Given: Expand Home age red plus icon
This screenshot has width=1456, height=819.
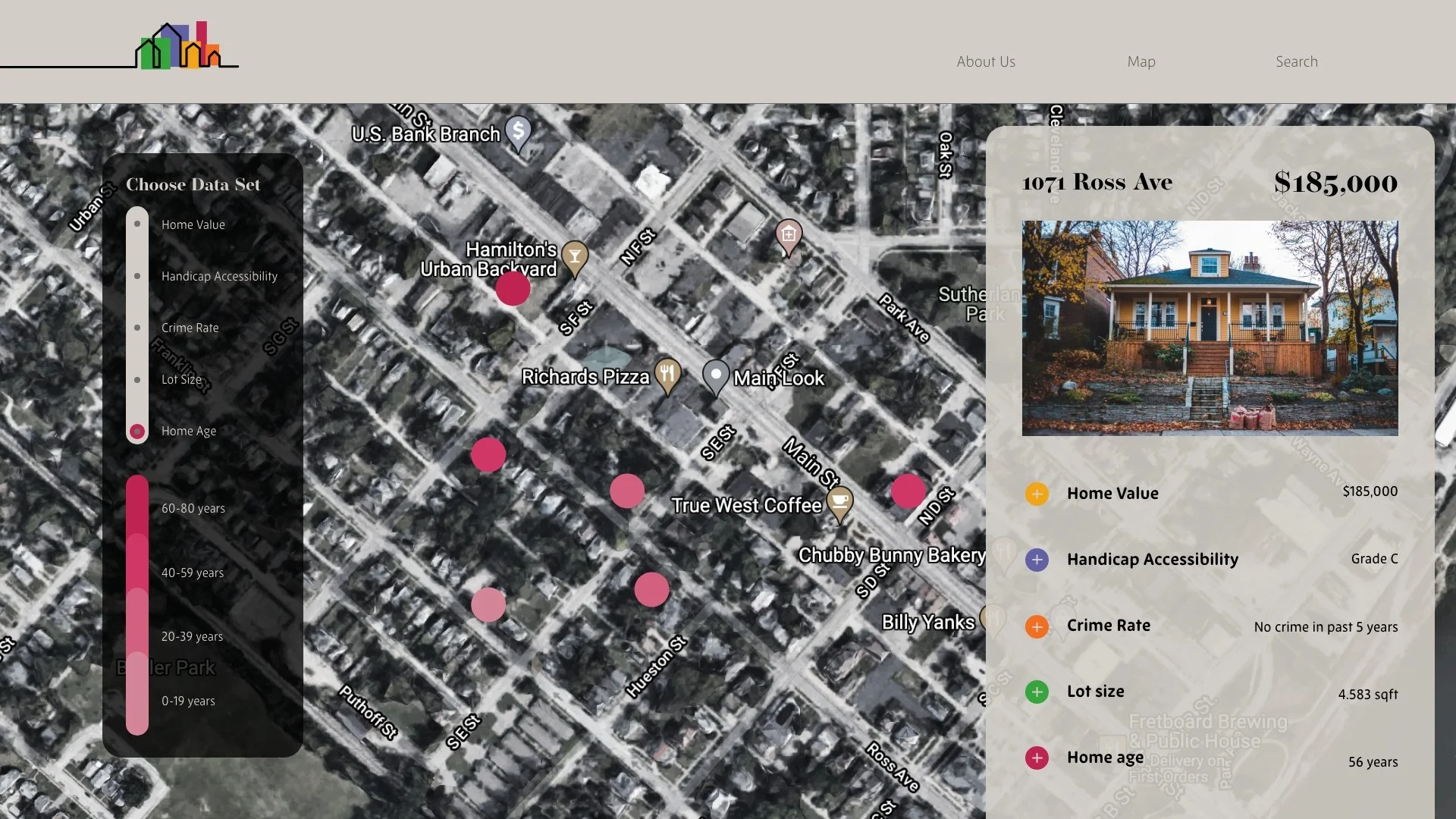Looking at the screenshot, I should (x=1037, y=758).
